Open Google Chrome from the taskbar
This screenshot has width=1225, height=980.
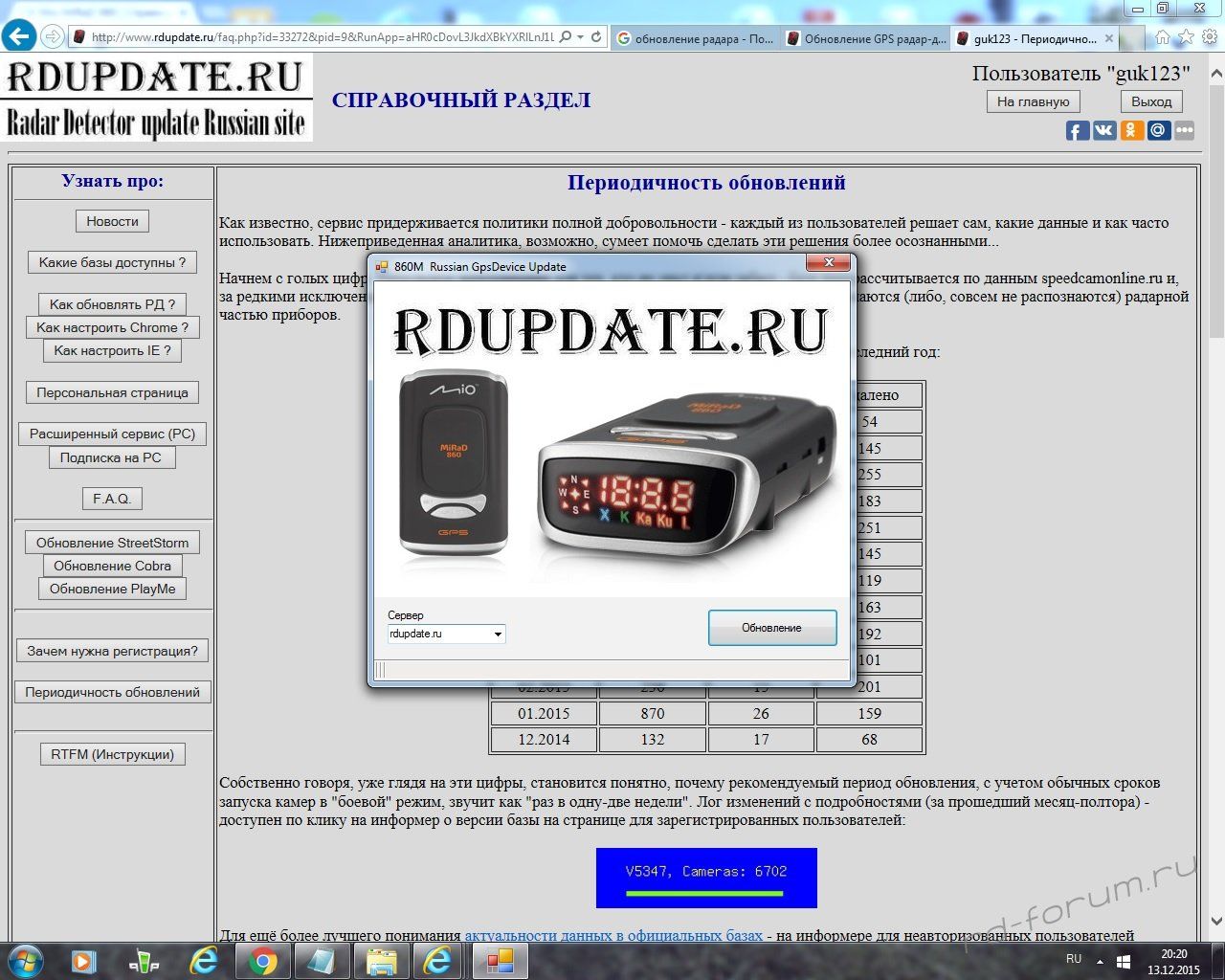[263, 961]
